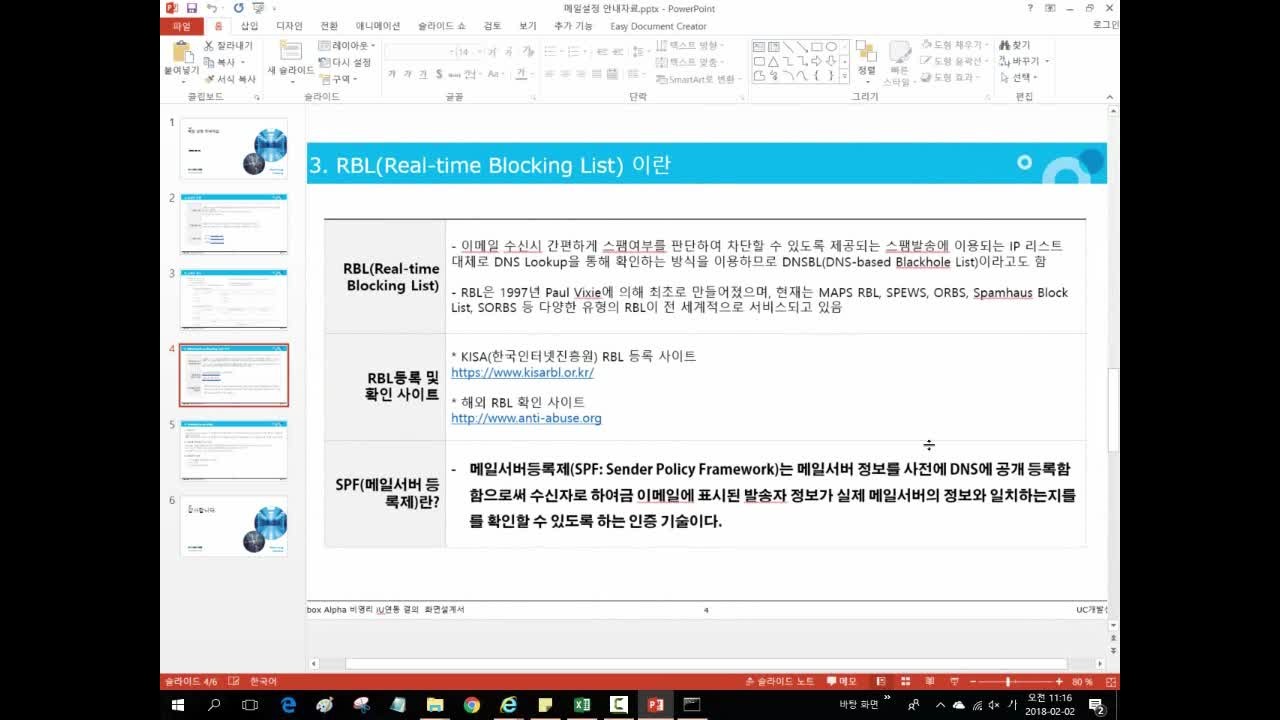
Task: Click the Cut (잘라내기) scissors button
Action: click(229, 46)
